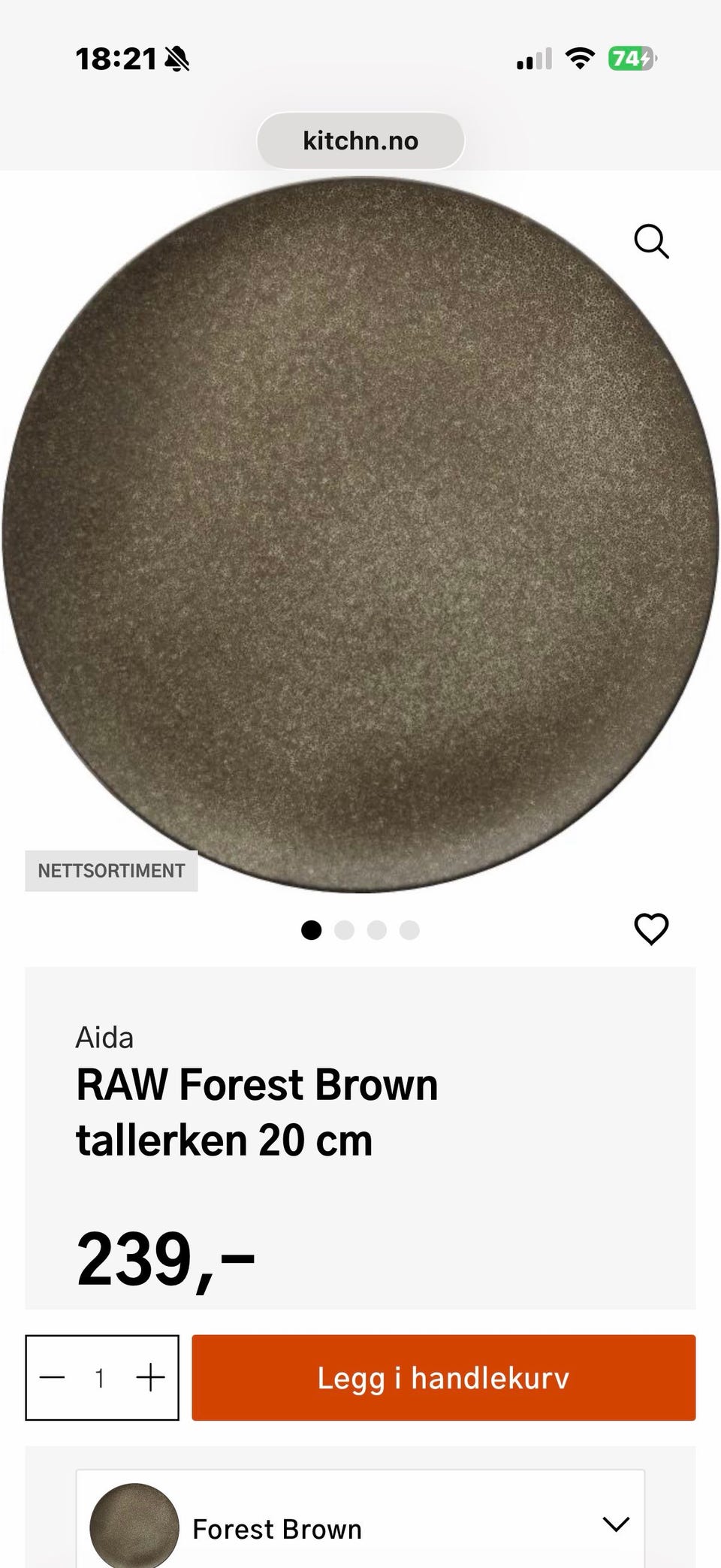Tap the NETTSORTIMENT label badge
This screenshot has width=721, height=1568.
[x=111, y=871]
